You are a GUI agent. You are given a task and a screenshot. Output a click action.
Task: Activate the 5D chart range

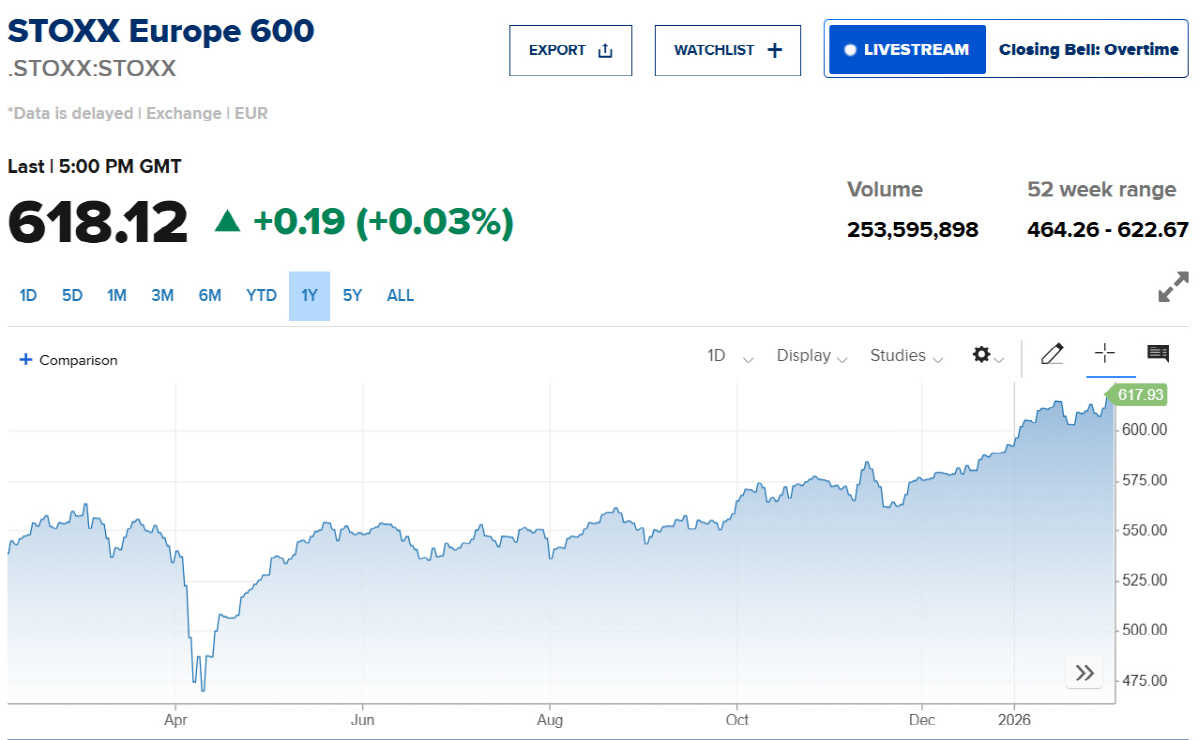(72, 295)
